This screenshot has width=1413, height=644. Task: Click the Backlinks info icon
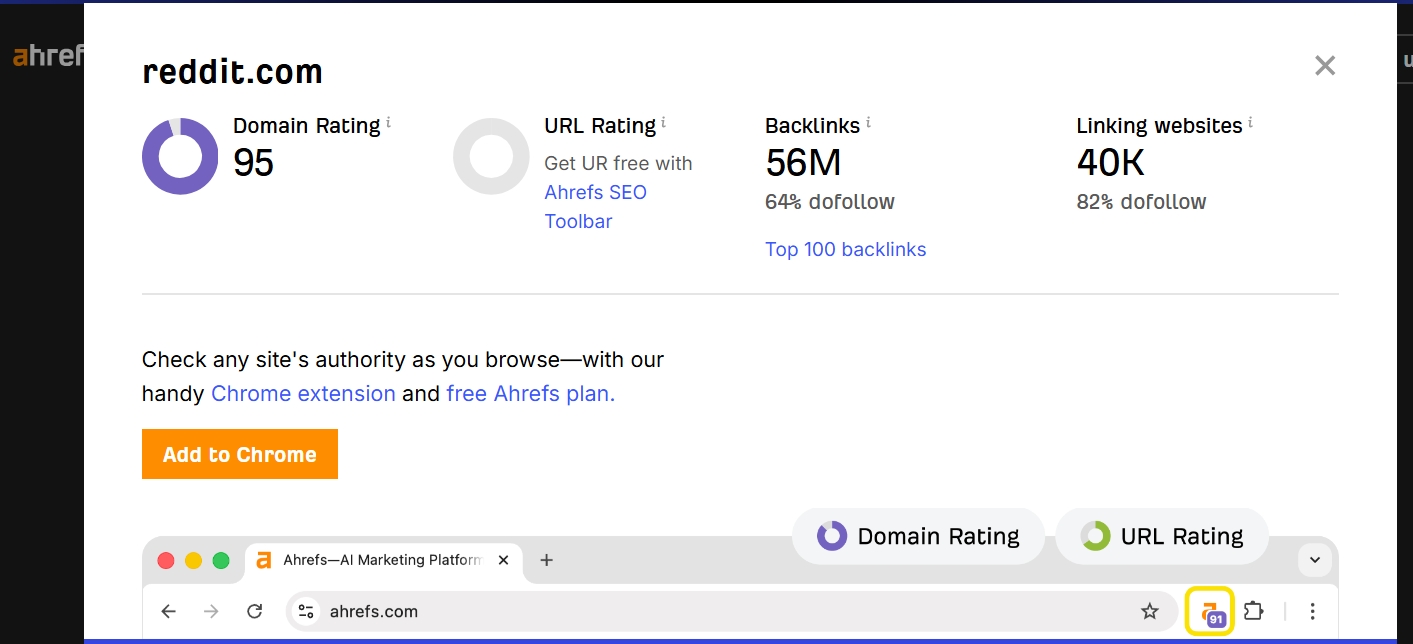868,122
